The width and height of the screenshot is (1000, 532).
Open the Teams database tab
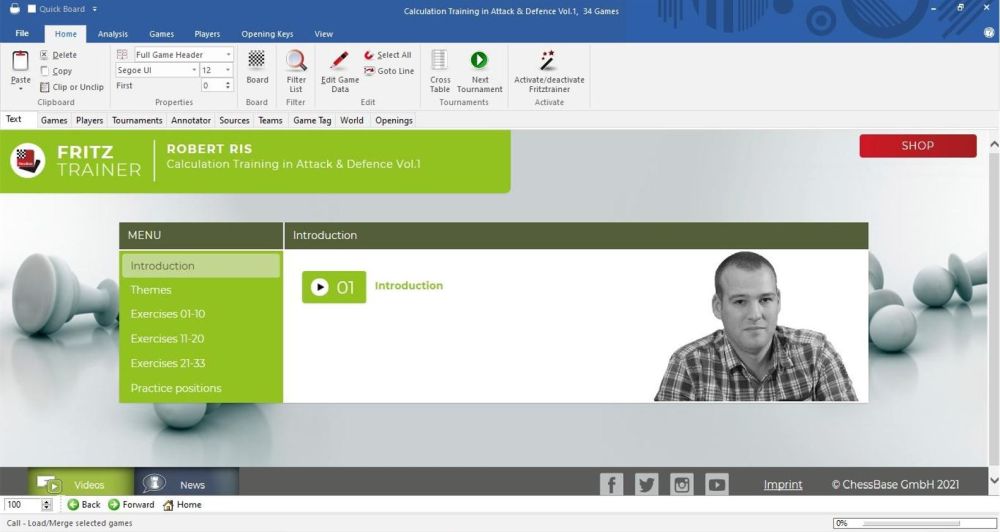(270, 120)
